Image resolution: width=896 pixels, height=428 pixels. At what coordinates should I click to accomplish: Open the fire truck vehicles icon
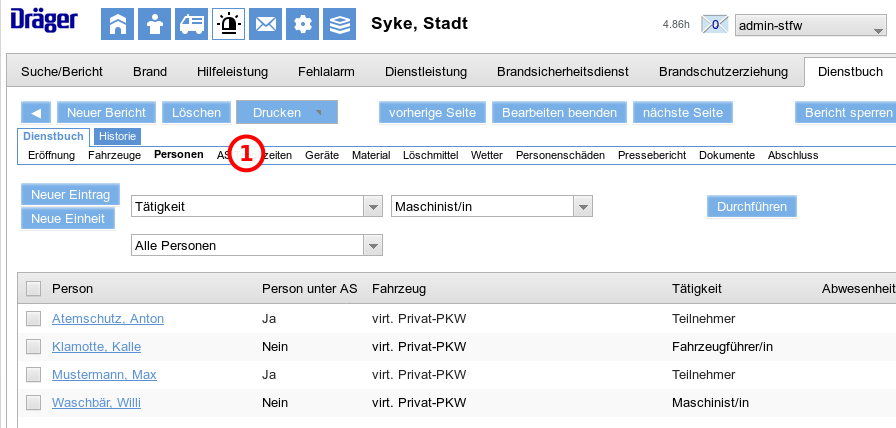click(191, 23)
